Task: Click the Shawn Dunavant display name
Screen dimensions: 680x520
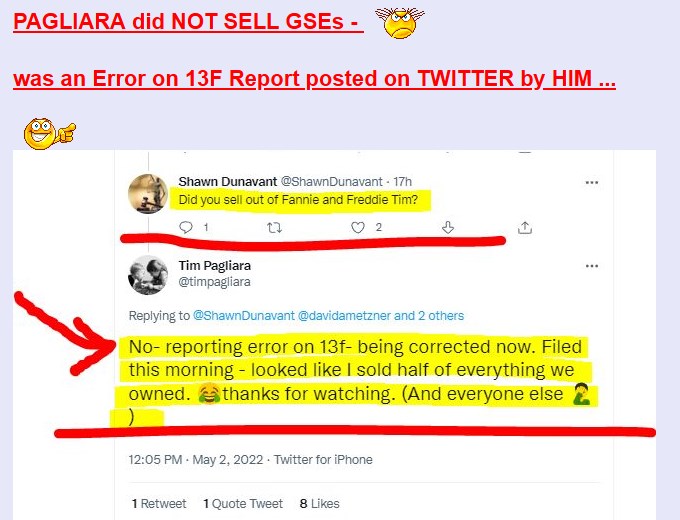Action: [228, 181]
